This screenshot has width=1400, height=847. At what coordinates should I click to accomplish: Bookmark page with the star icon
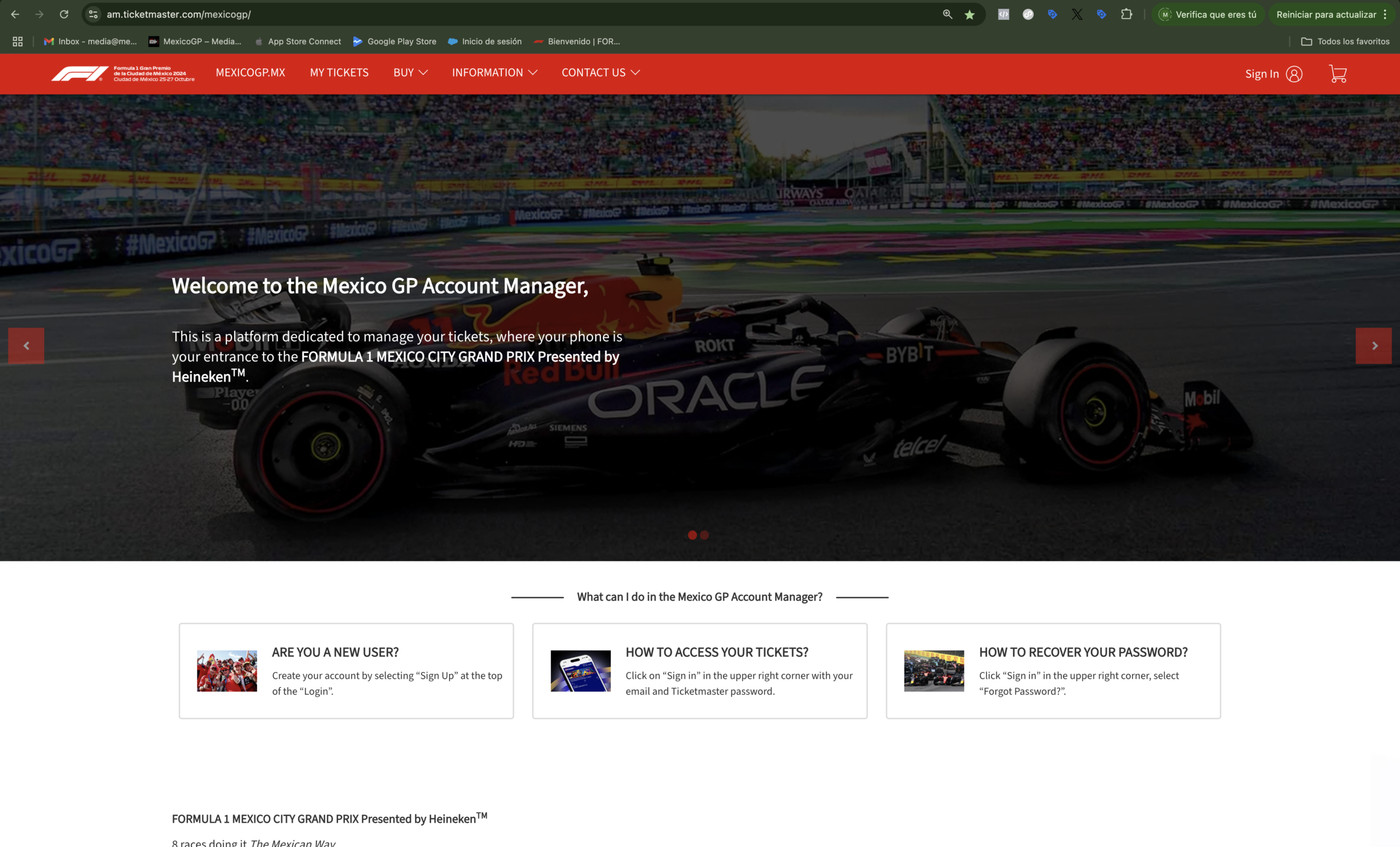click(x=969, y=15)
